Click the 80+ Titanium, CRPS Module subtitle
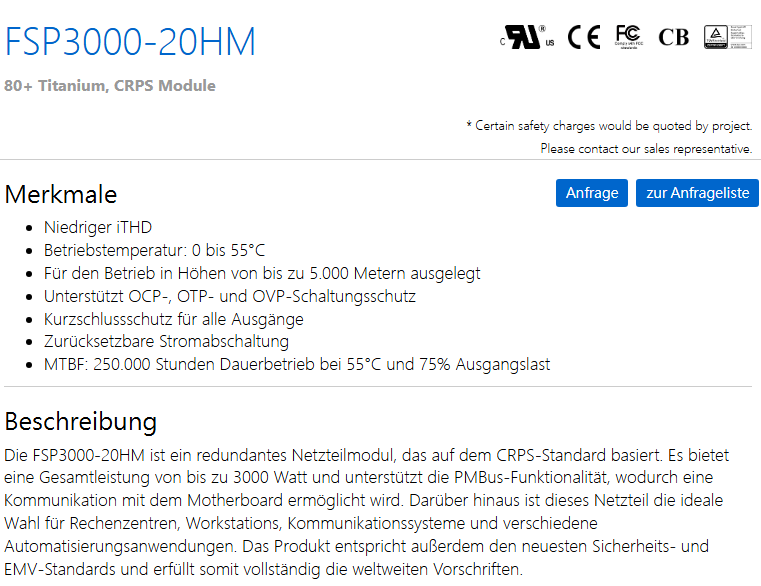Screen dimensions: 761x586 110,86
